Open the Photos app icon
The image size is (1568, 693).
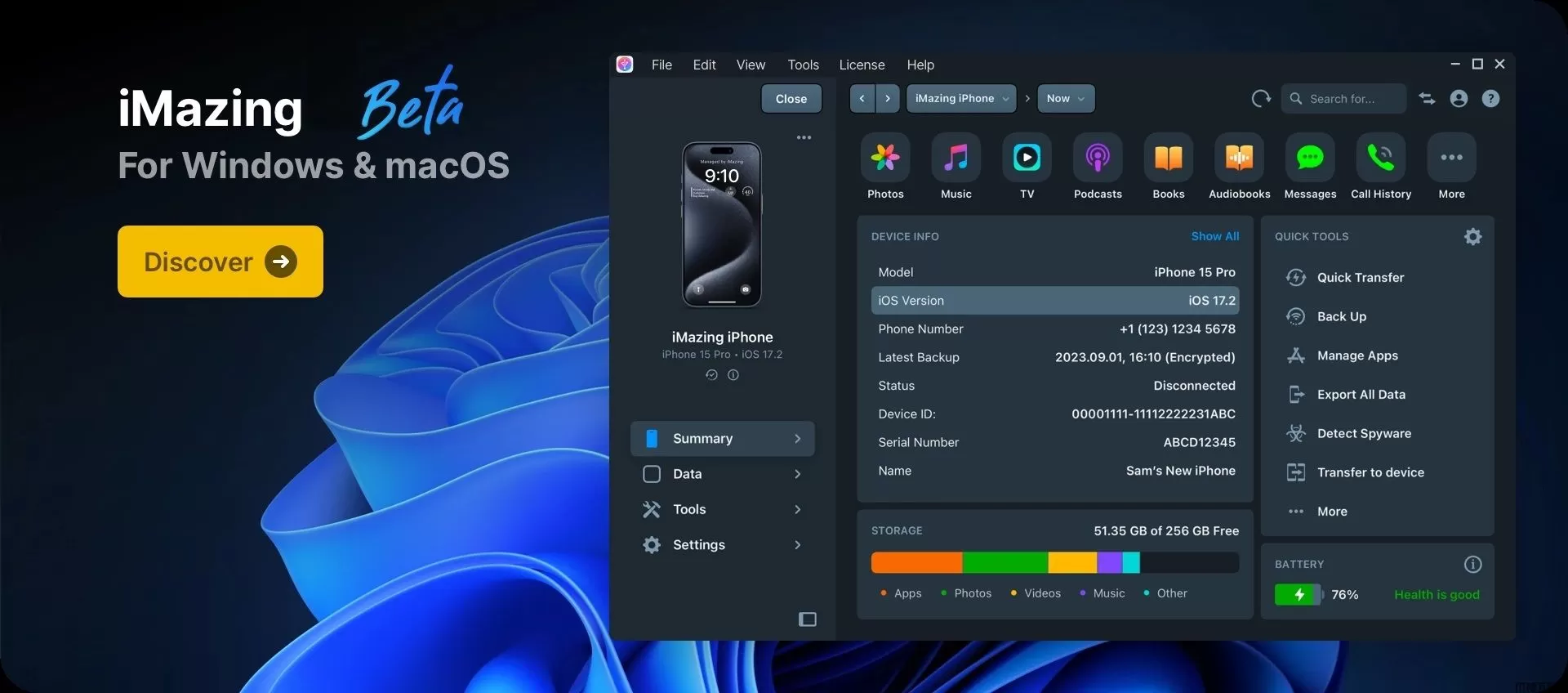point(885,158)
